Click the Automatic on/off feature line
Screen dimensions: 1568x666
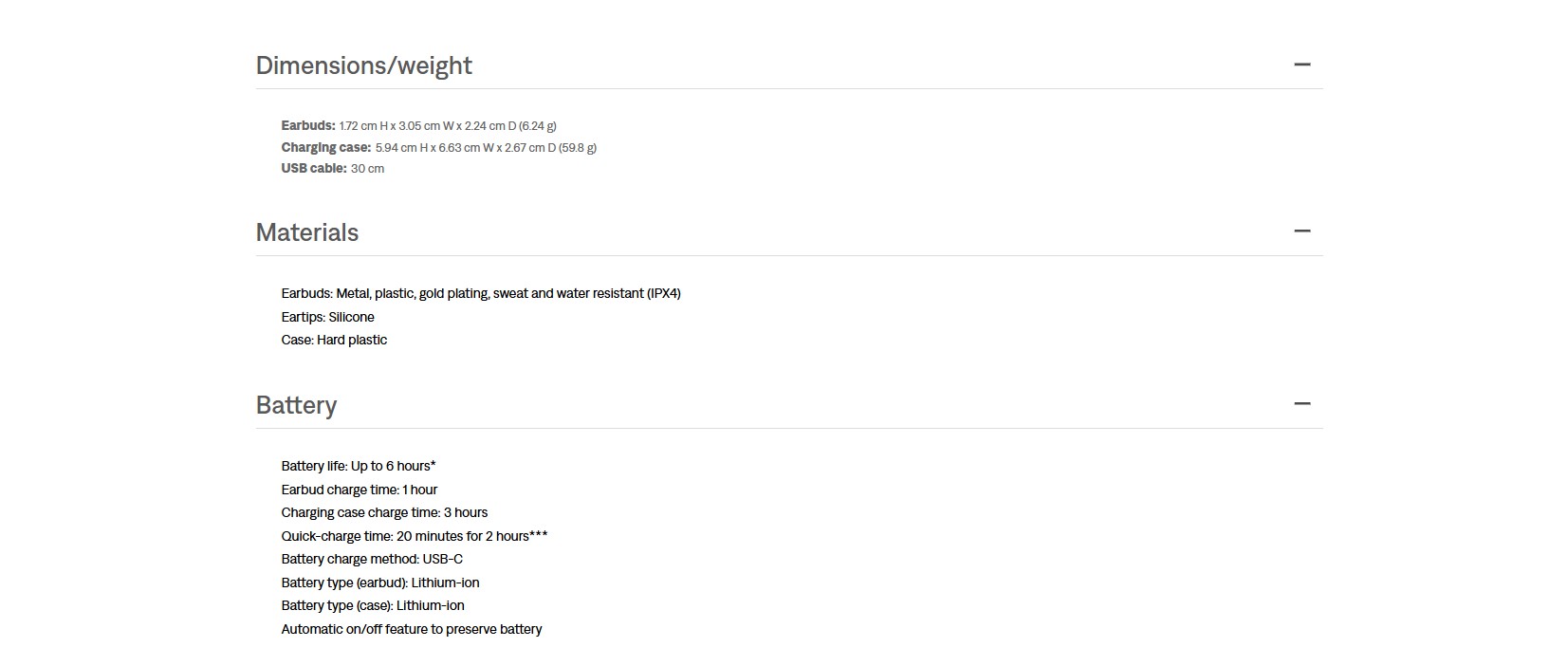[x=411, y=629]
